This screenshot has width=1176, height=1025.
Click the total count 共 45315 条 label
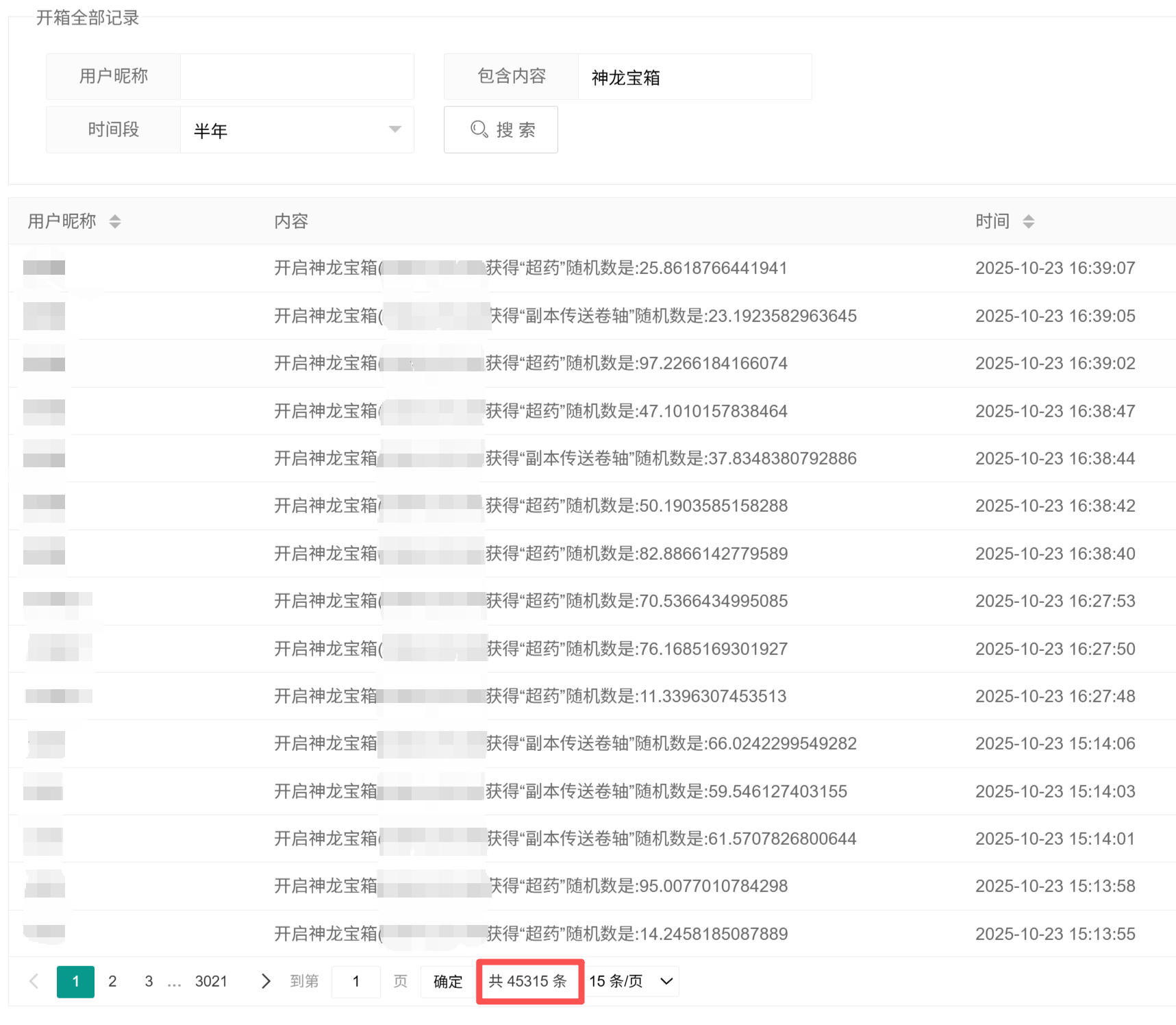click(528, 981)
